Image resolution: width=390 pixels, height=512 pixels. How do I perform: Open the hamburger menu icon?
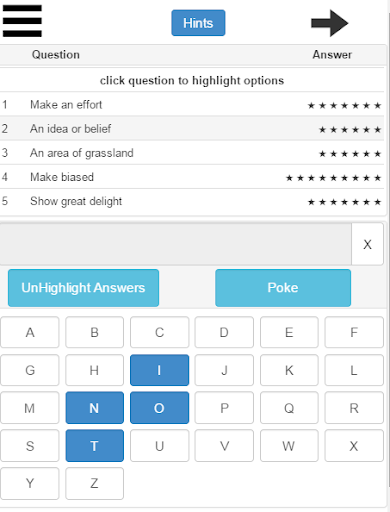click(x=22, y=21)
